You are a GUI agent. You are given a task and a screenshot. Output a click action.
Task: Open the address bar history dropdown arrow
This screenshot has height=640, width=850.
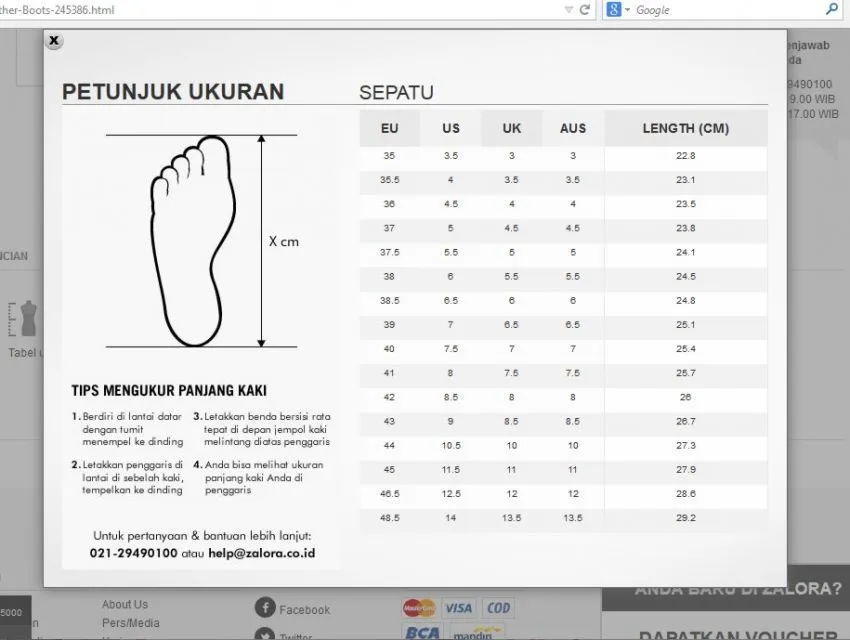point(569,10)
